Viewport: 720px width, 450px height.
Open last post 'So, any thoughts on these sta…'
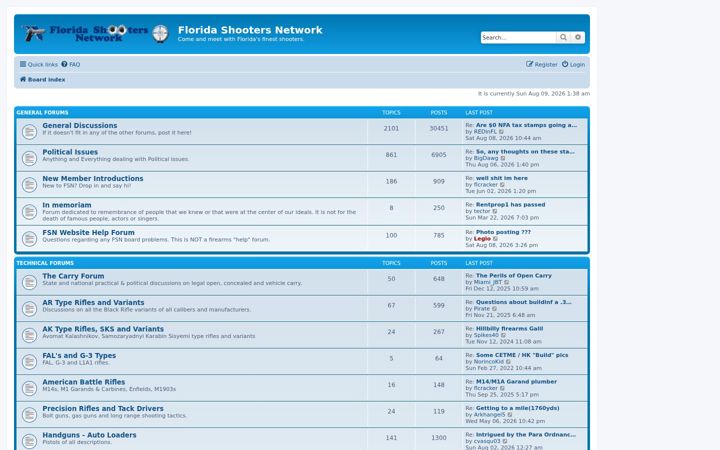pos(525,152)
